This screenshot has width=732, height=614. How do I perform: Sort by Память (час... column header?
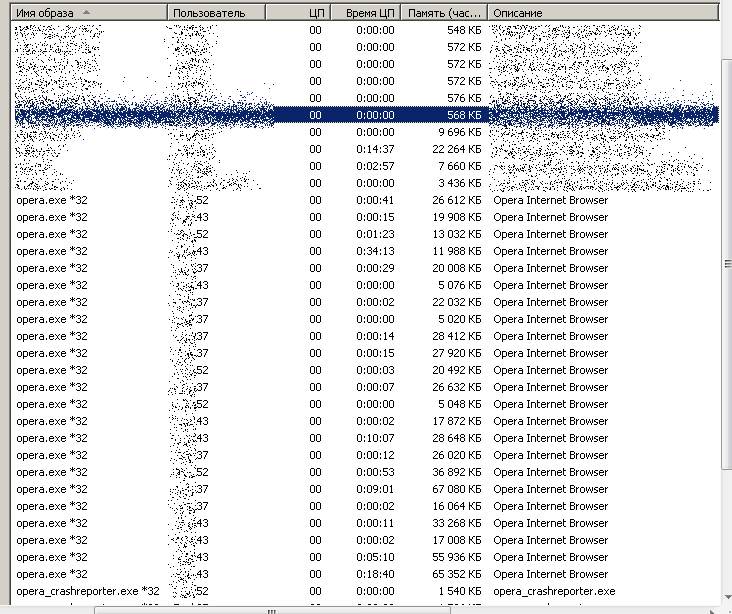(x=444, y=13)
